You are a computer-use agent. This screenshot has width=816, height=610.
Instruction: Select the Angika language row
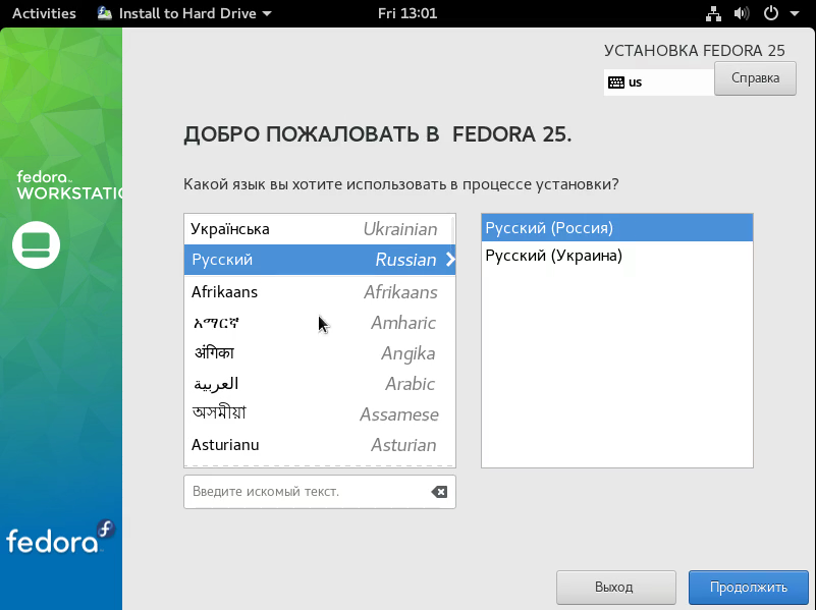click(x=320, y=353)
